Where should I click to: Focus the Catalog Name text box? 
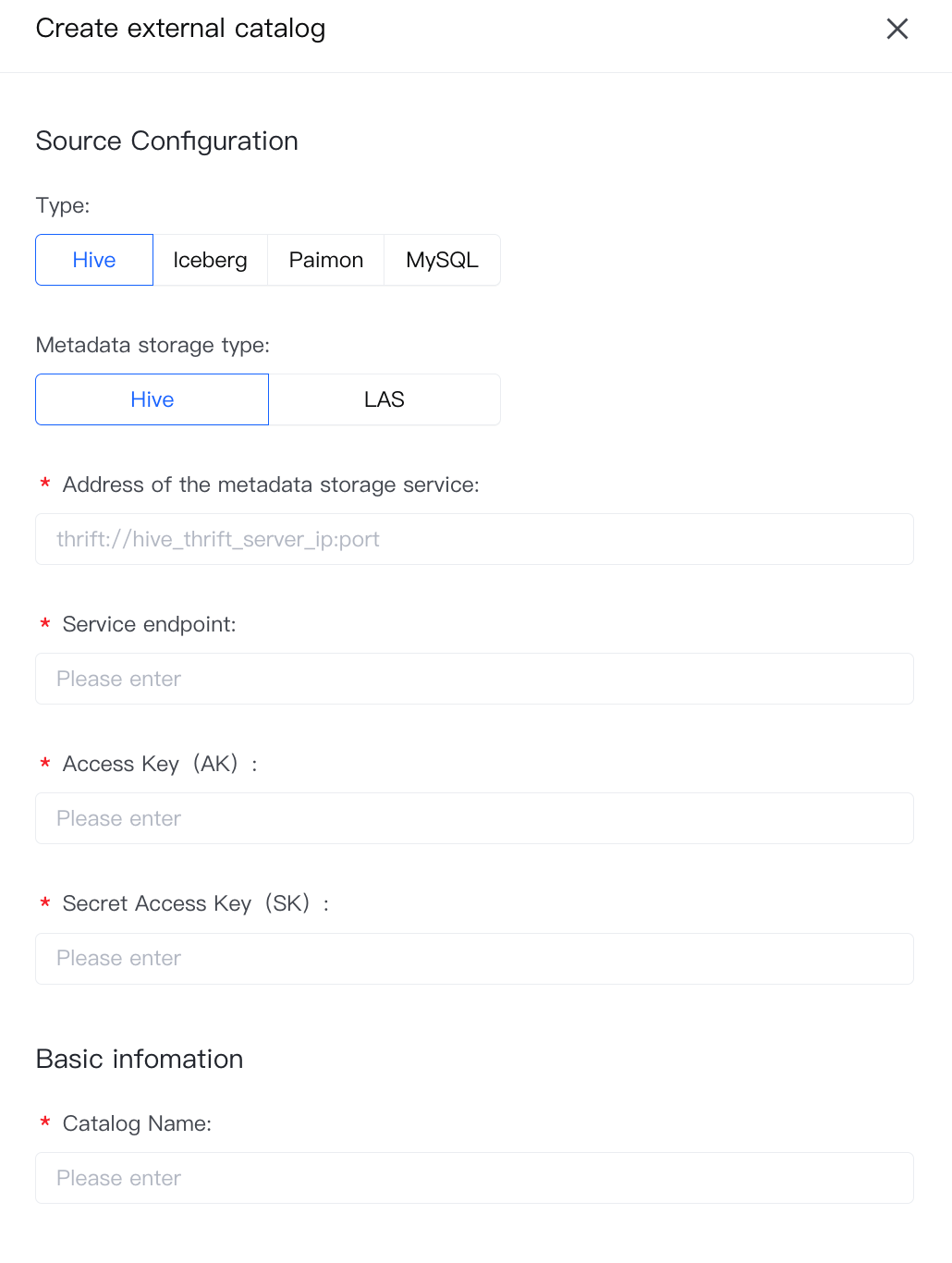click(474, 1178)
